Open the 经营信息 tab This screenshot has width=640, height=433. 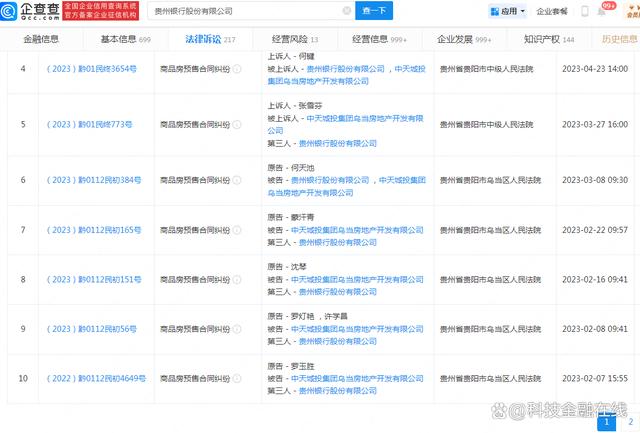click(379, 39)
